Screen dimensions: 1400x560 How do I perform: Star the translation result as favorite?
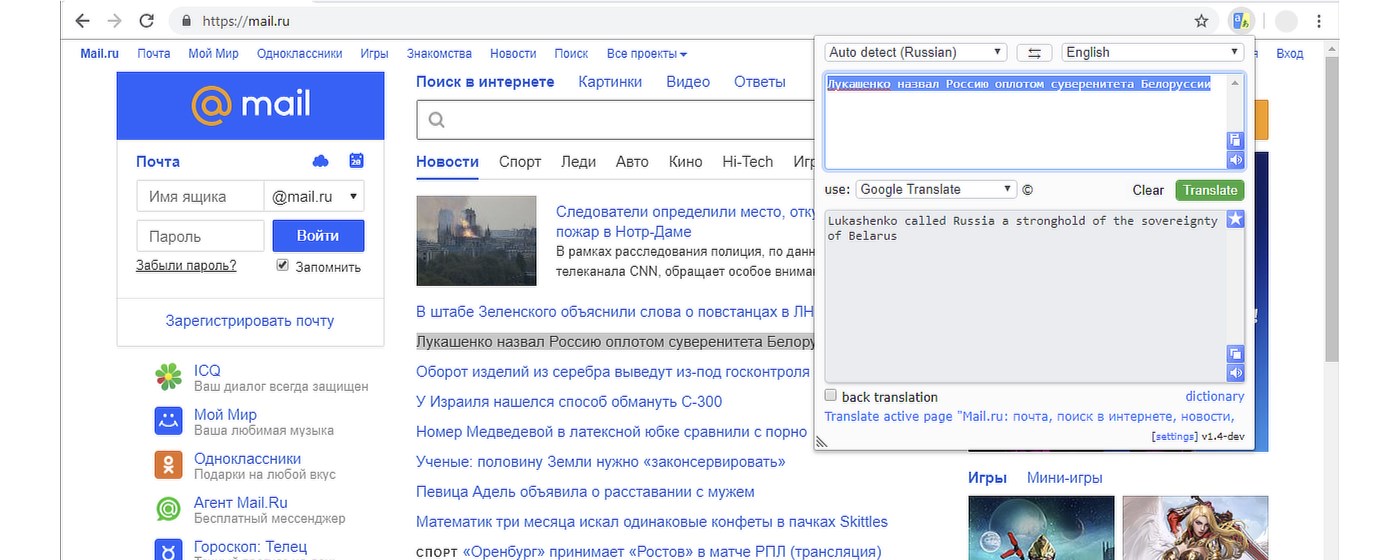[1235, 218]
